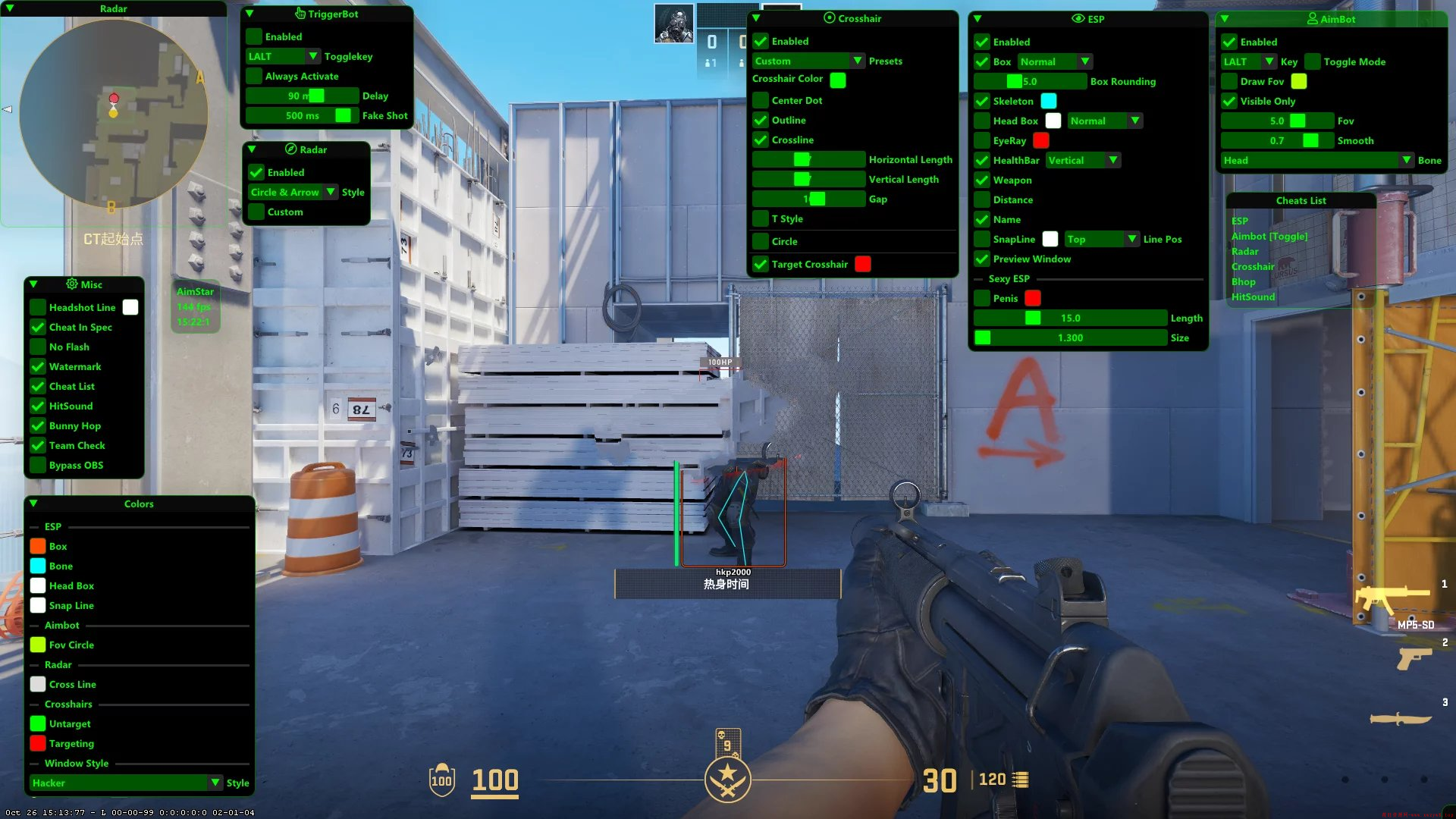Click the Misc panel icon
The width and height of the screenshot is (1456, 819).
[71, 284]
